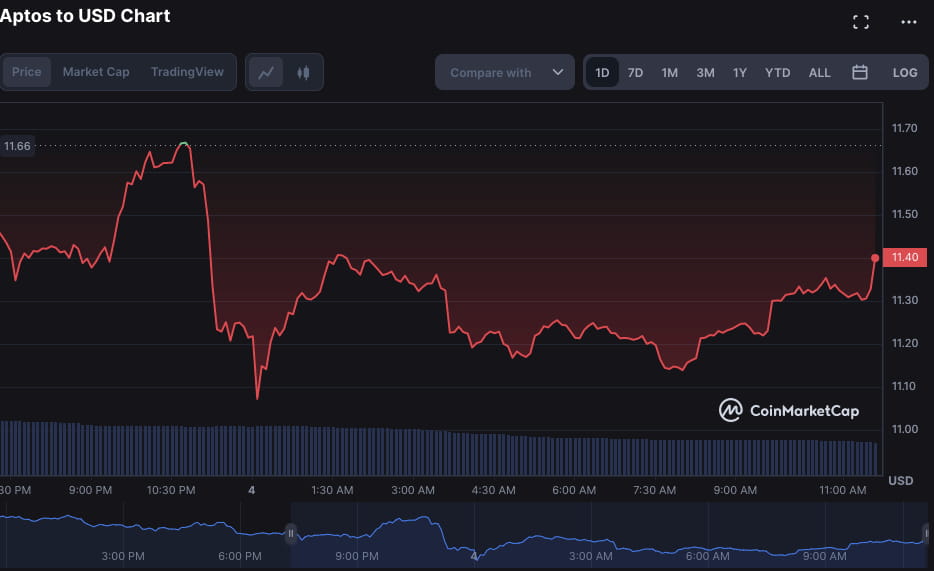The height and width of the screenshot is (571, 934).
Task: Click the green peak marker on chart
Action: pyautogui.click(x=184, y=143)
